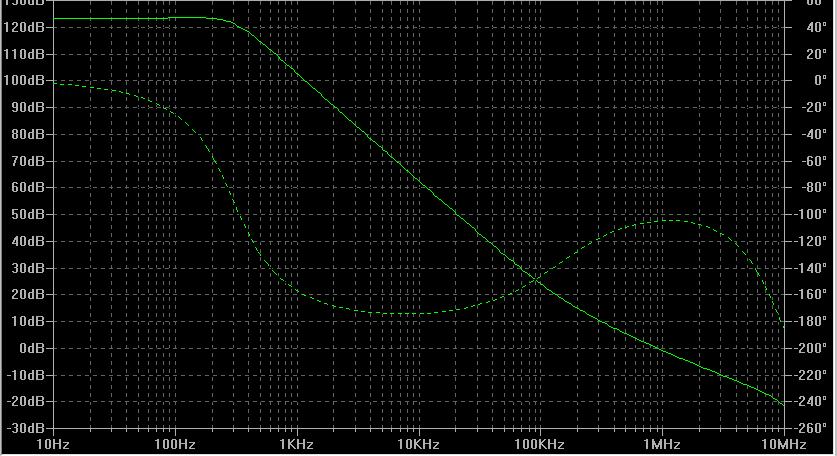Click the -20dB gain axis label

pyautogui.click(x=24, y=401)
